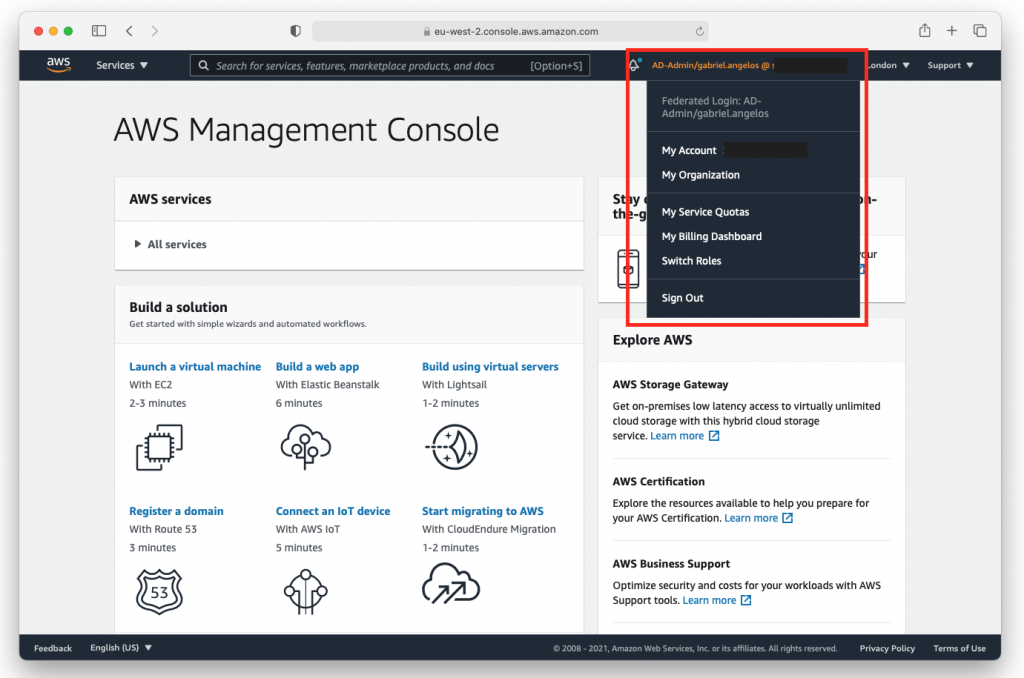The width and height of the screenshot is (1024, 678).
Task: Select My Organization in the menu
Action: 701,175
